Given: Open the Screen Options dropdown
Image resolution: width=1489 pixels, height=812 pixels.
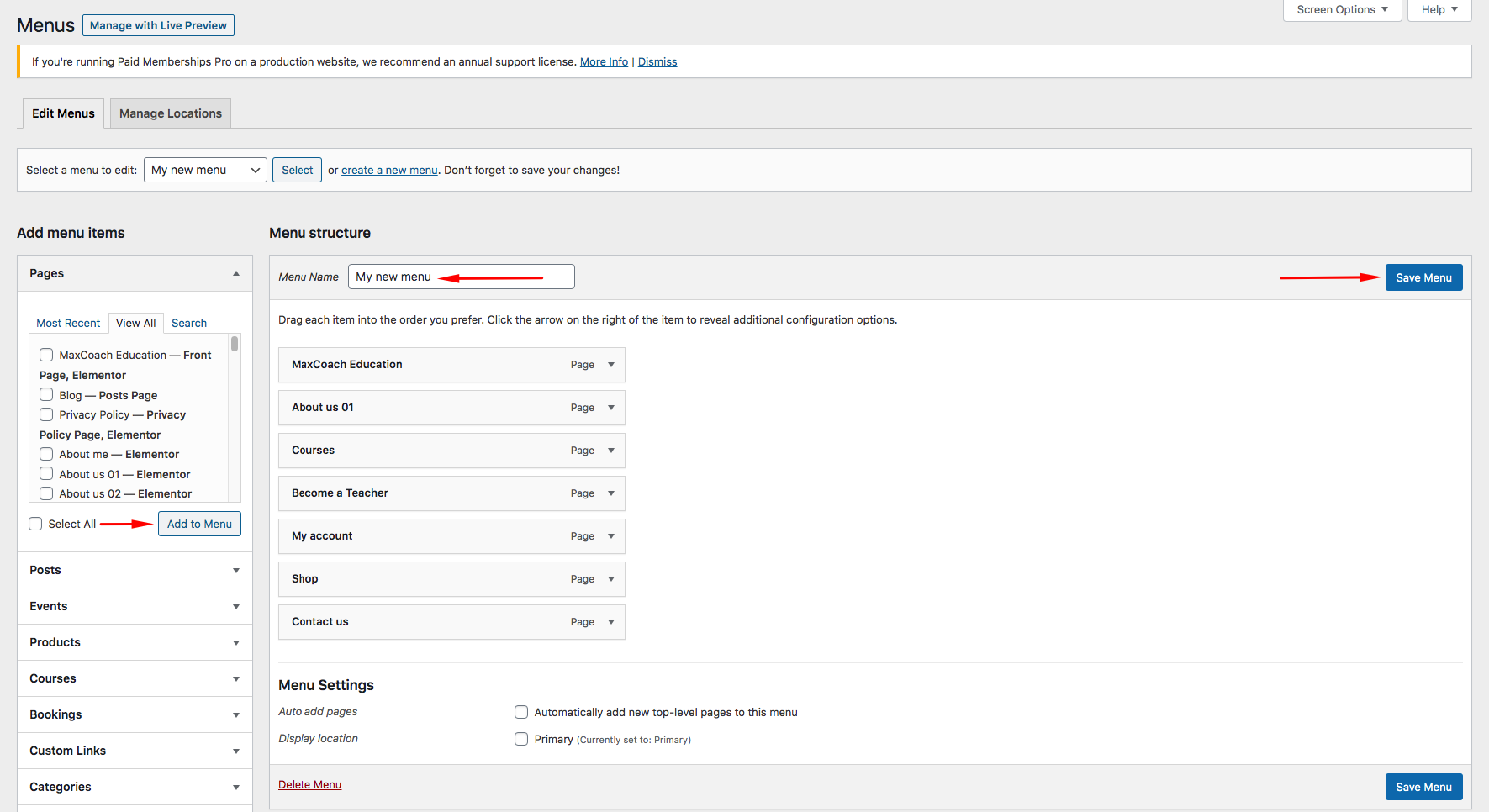Looking at the screenshot, I should 1341,10.
